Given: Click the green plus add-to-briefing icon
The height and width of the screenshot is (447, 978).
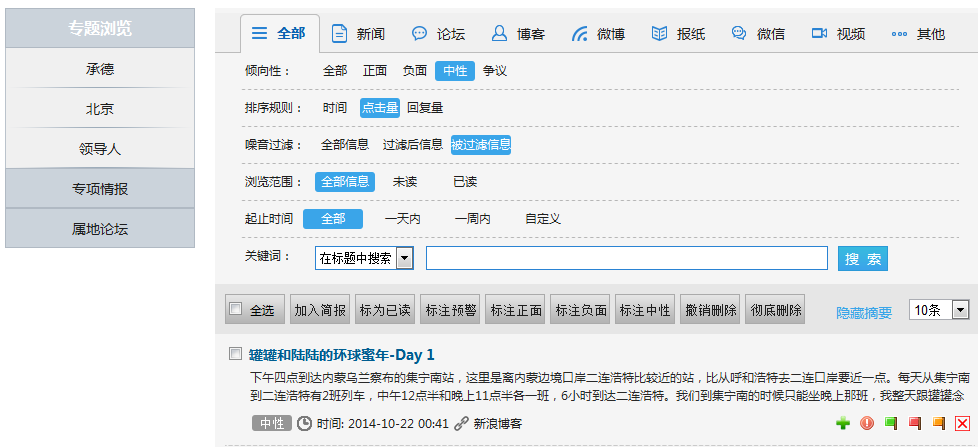Looking at the screenshot, I should (843, 423).
